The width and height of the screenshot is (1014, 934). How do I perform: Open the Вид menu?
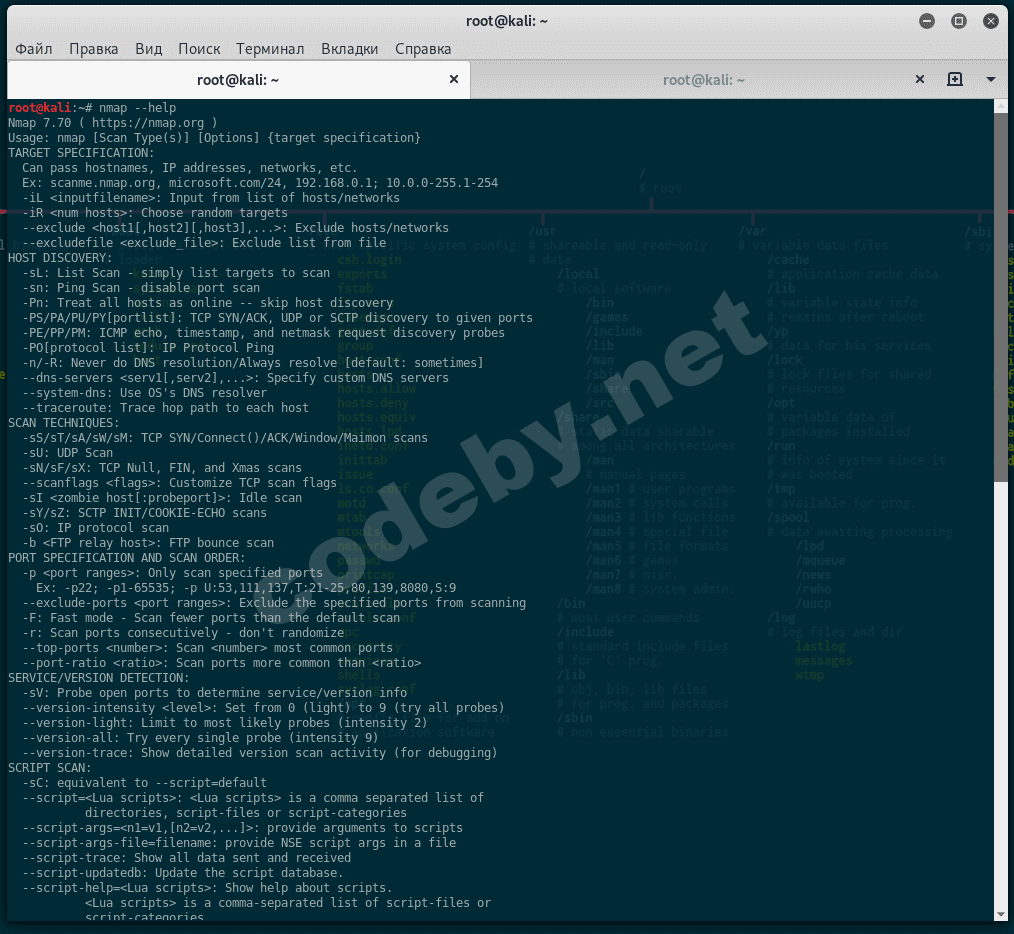click(x=149, y=49)
